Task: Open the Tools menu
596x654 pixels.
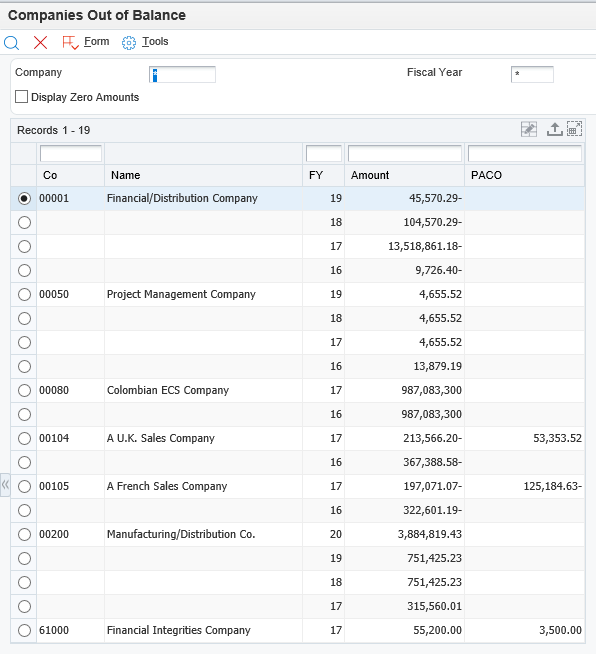Action: 155,41
